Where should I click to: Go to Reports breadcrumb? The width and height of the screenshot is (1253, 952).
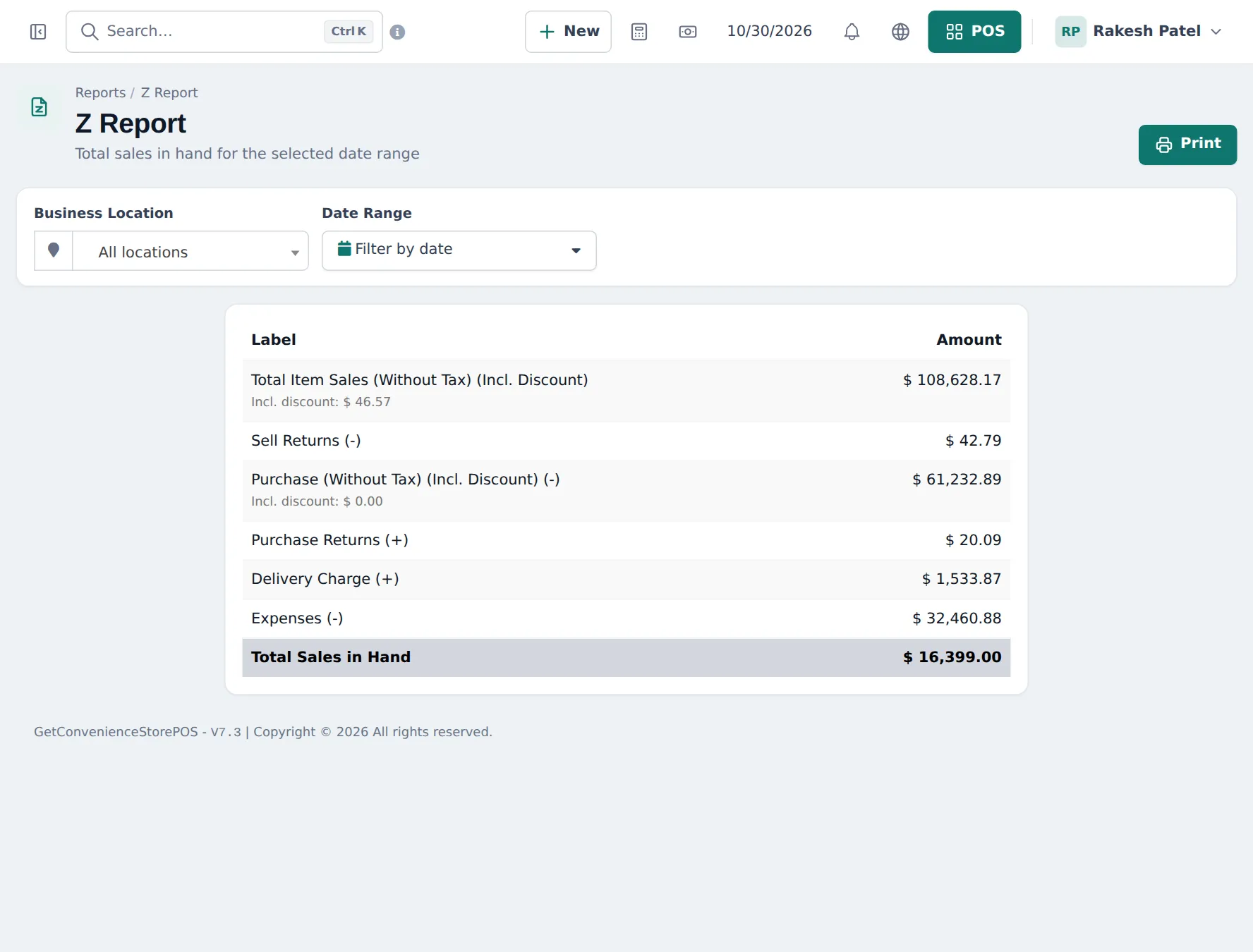coord(100,92)
